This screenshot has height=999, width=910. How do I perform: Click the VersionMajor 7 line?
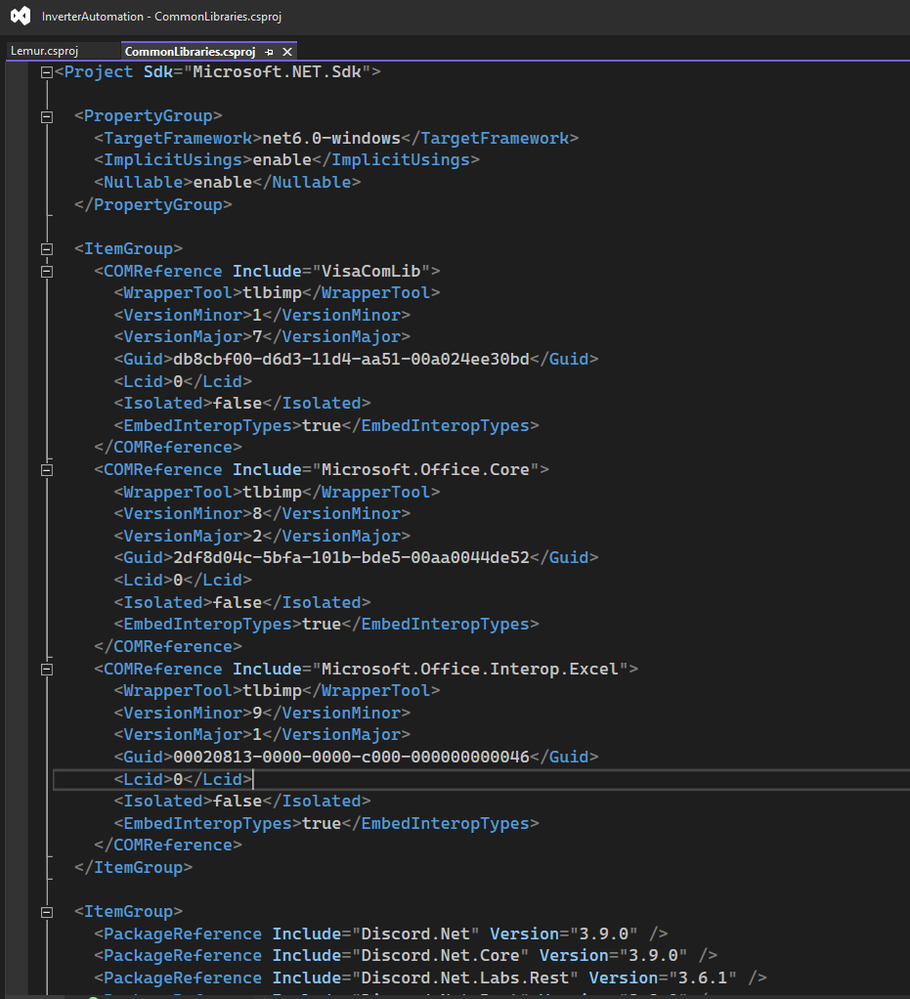click(x=262, y=337)
